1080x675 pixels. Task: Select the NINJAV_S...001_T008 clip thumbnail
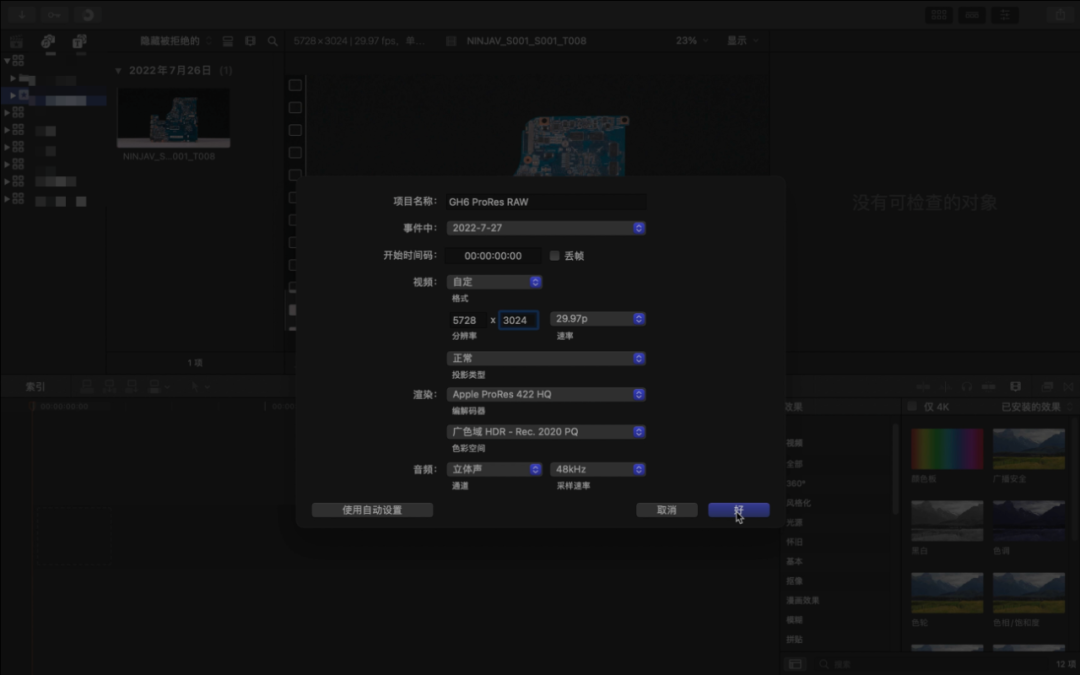click(x=174, y=118)
